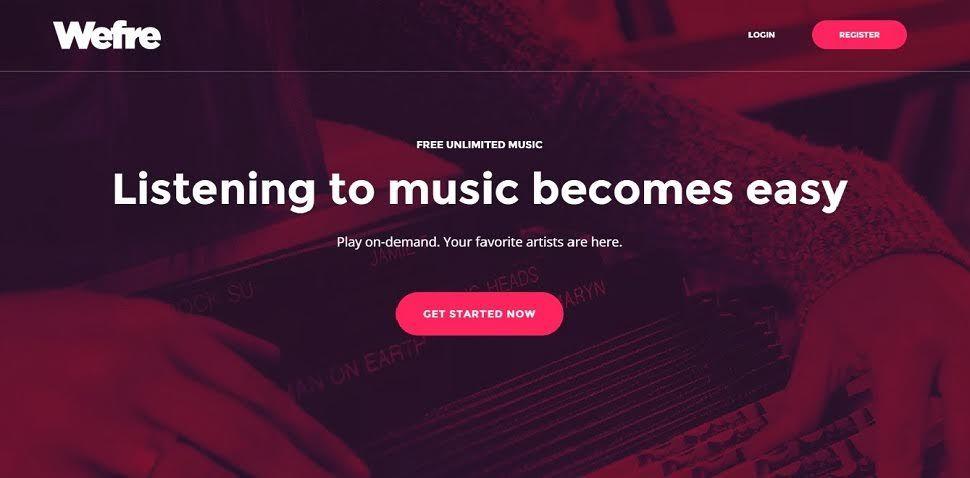
Task: Click the GET STARTED NOW button
Action: click(x=479, y=314)
